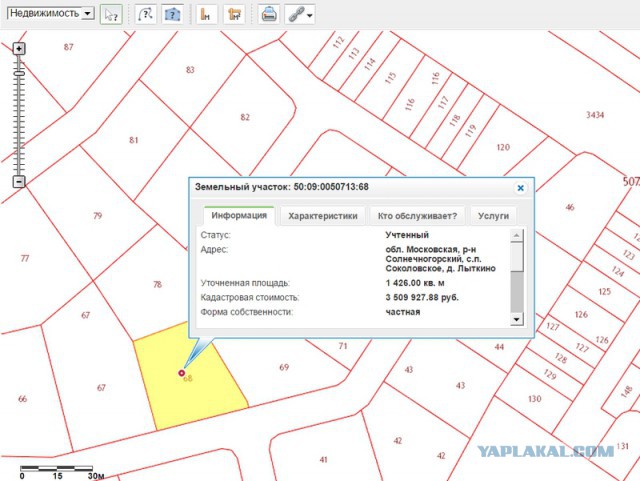Select the area query polygon tool
Screen dimensions: 640x481
pos(172,14)
